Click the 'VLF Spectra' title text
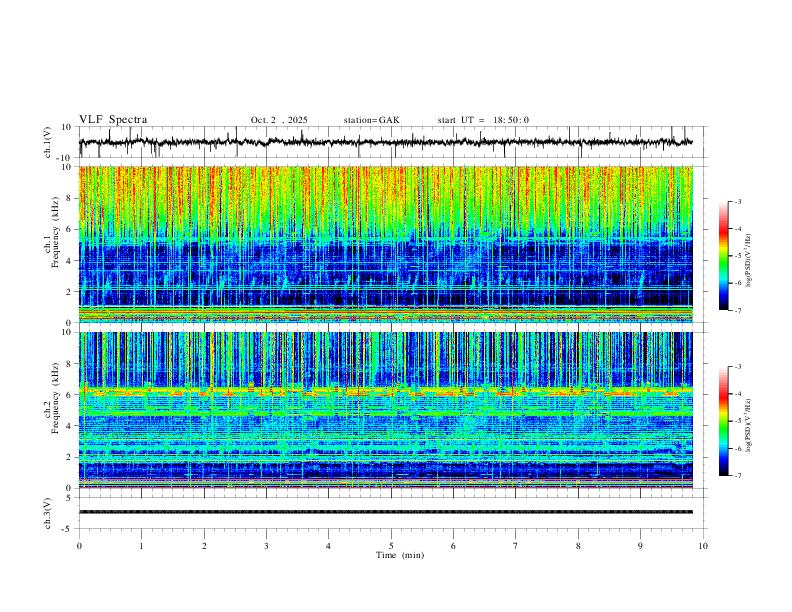 tap(113, 119)
